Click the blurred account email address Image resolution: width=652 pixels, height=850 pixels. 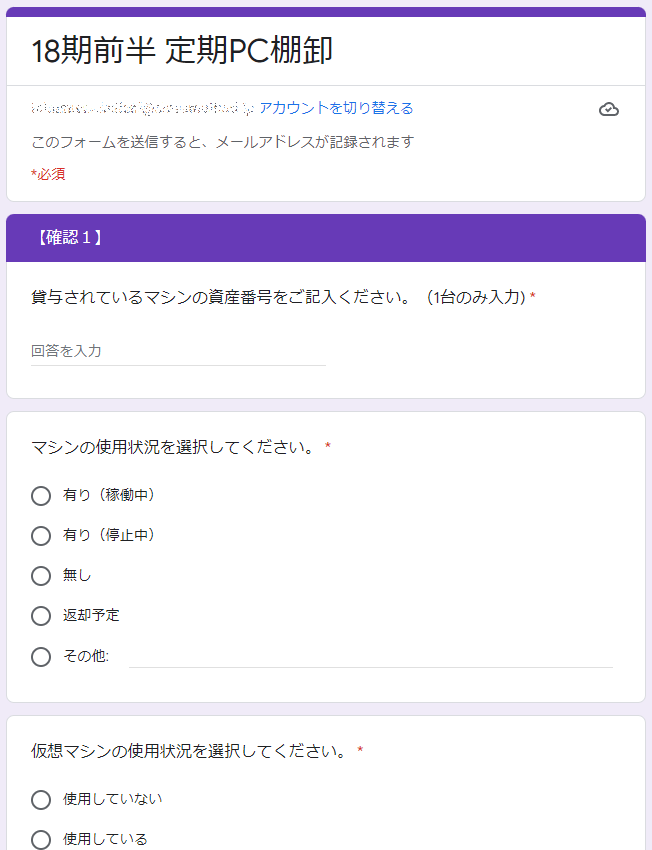[x=142, y=108]
